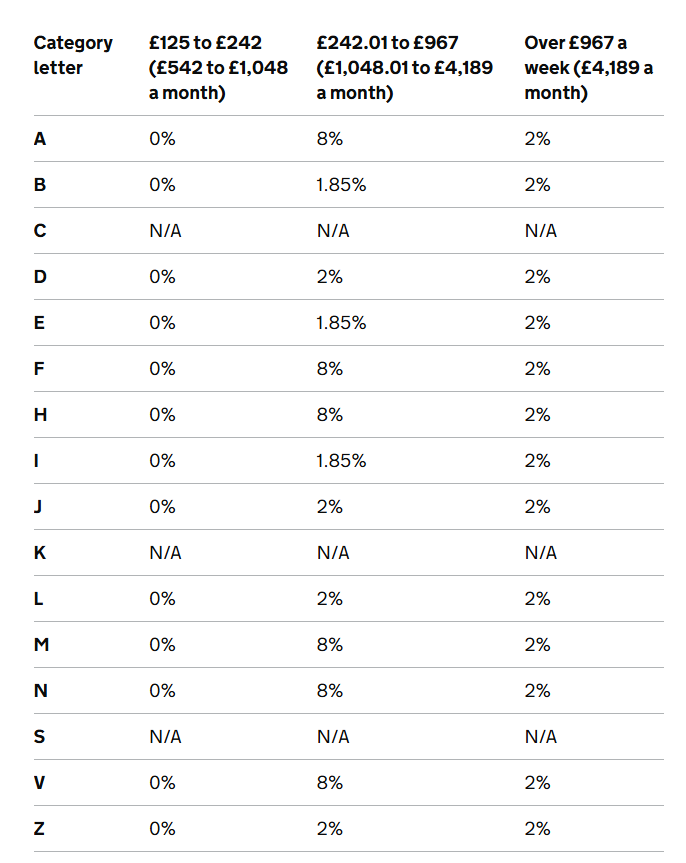686x863 pixels.
Task: Click the 8% value in row M
Action: point(330,645)
